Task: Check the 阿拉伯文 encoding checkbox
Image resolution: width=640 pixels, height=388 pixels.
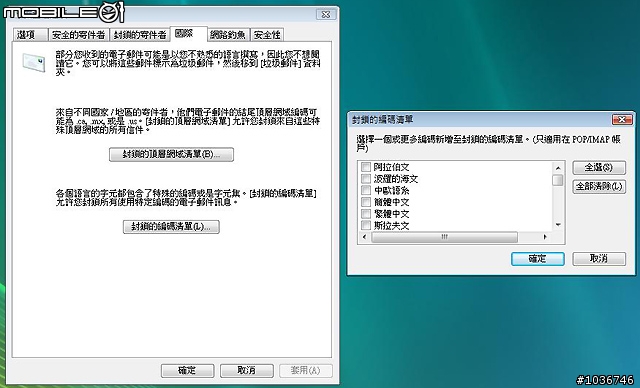Action: click(366, 167)
